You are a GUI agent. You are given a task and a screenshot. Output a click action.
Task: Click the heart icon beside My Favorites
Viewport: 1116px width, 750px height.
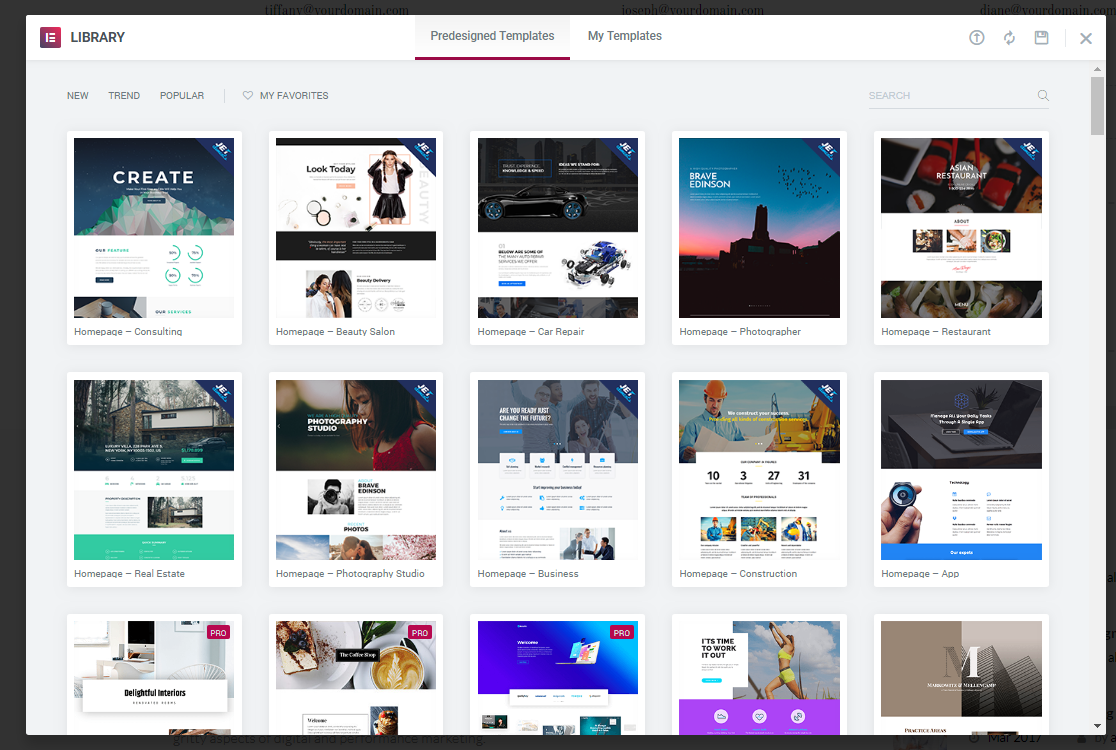click(x=248, y=96)
